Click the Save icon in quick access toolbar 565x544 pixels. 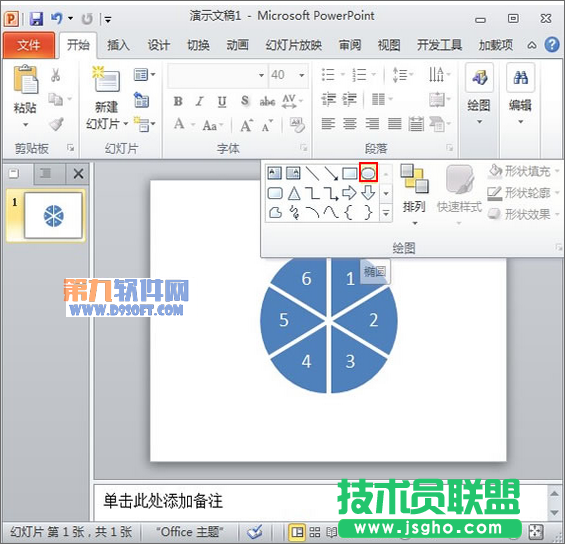coord(36,18)
